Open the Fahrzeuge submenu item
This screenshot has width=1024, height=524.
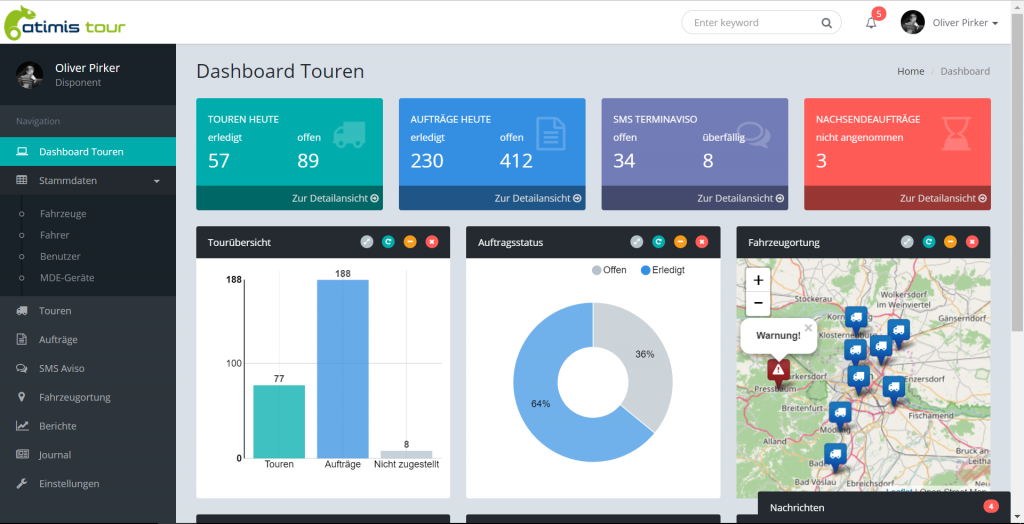point(63,214)
